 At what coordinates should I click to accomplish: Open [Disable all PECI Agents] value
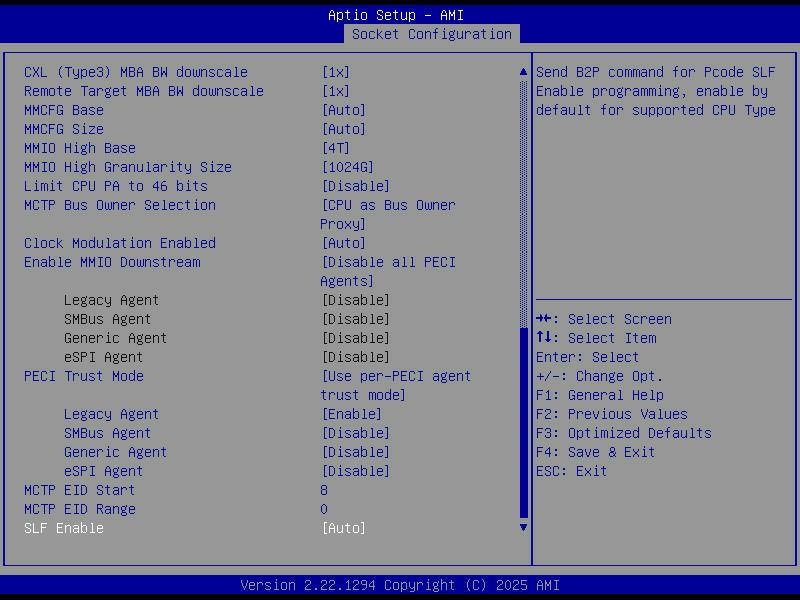tap(388, 272)
